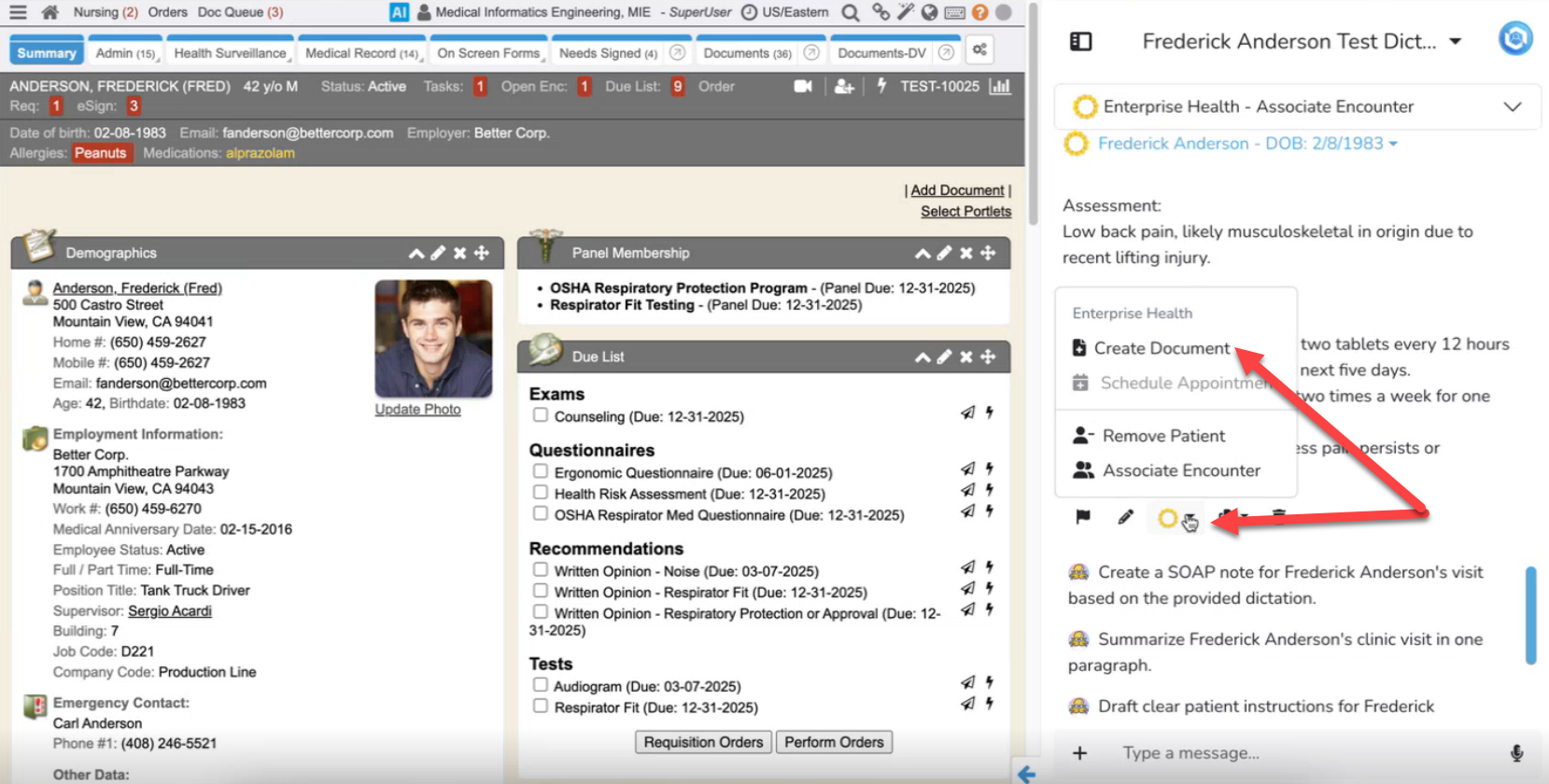This screenshot has height=784, width=1549.
Task: Click the add-person icon in patient banner
Action: [x=844, y=86]
